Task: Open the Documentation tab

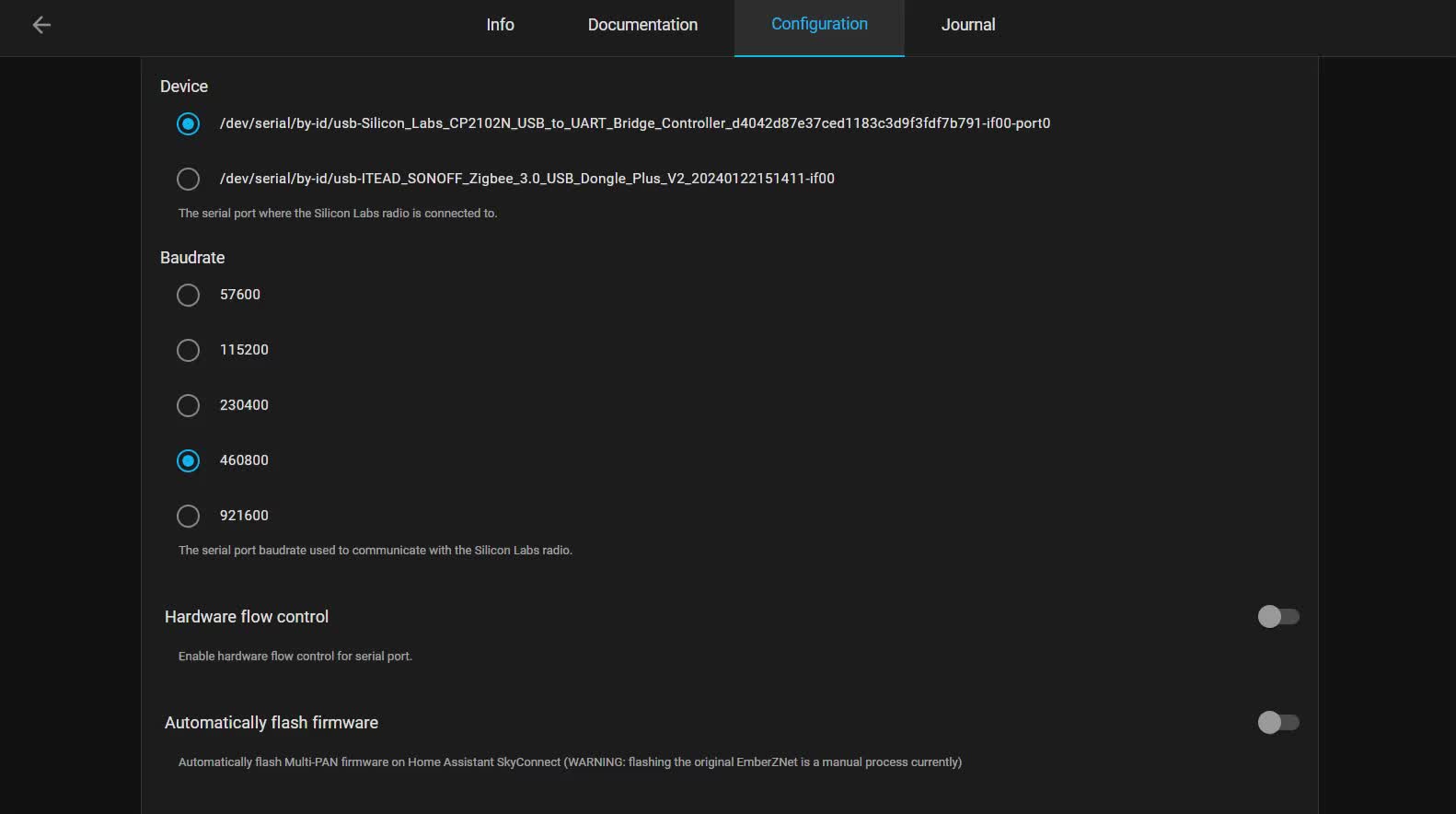Action: [642, 25]
